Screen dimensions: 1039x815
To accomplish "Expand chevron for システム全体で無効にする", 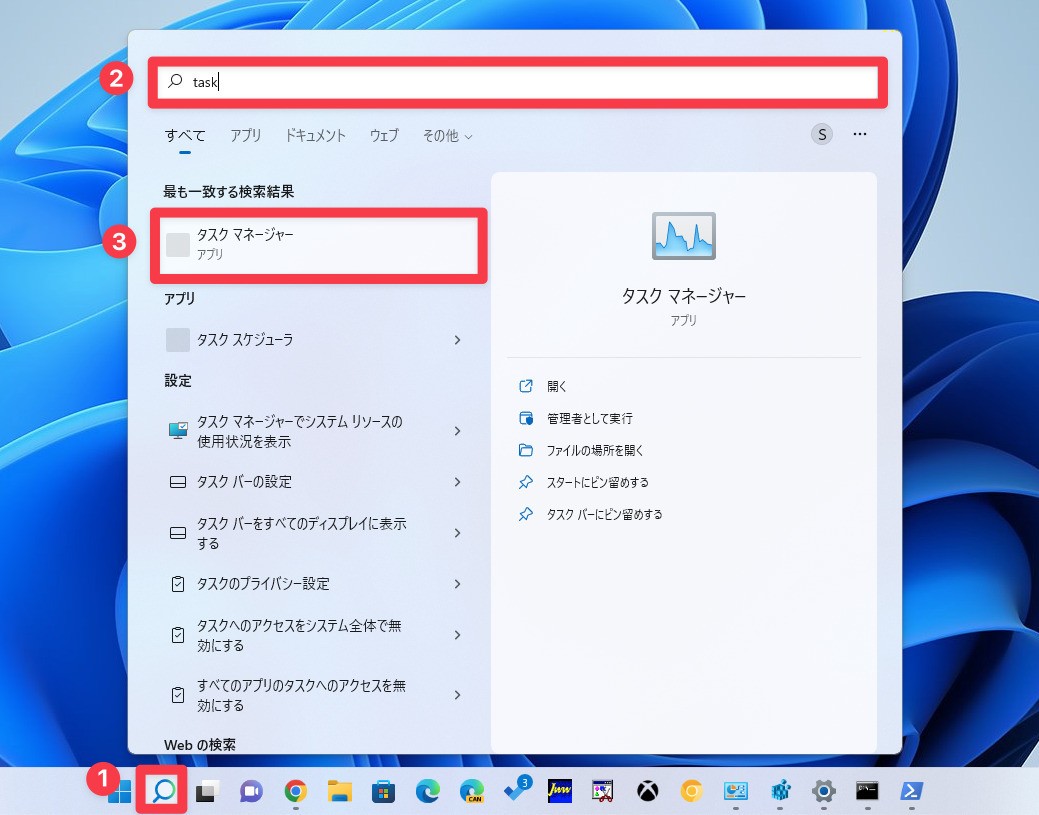I will point(457,635).
